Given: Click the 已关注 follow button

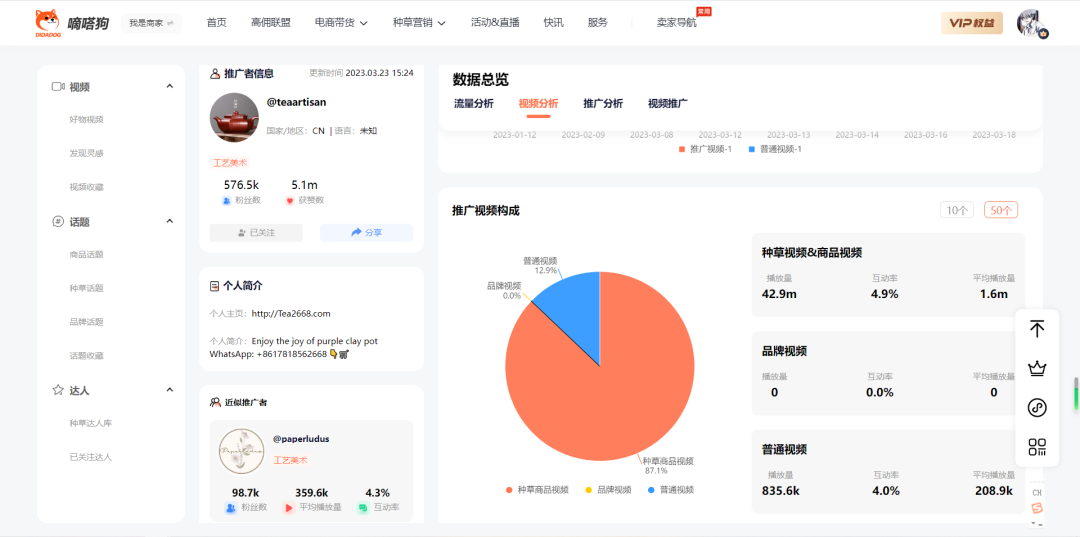Looking at the screenshot, I should [x=256, y=233].
